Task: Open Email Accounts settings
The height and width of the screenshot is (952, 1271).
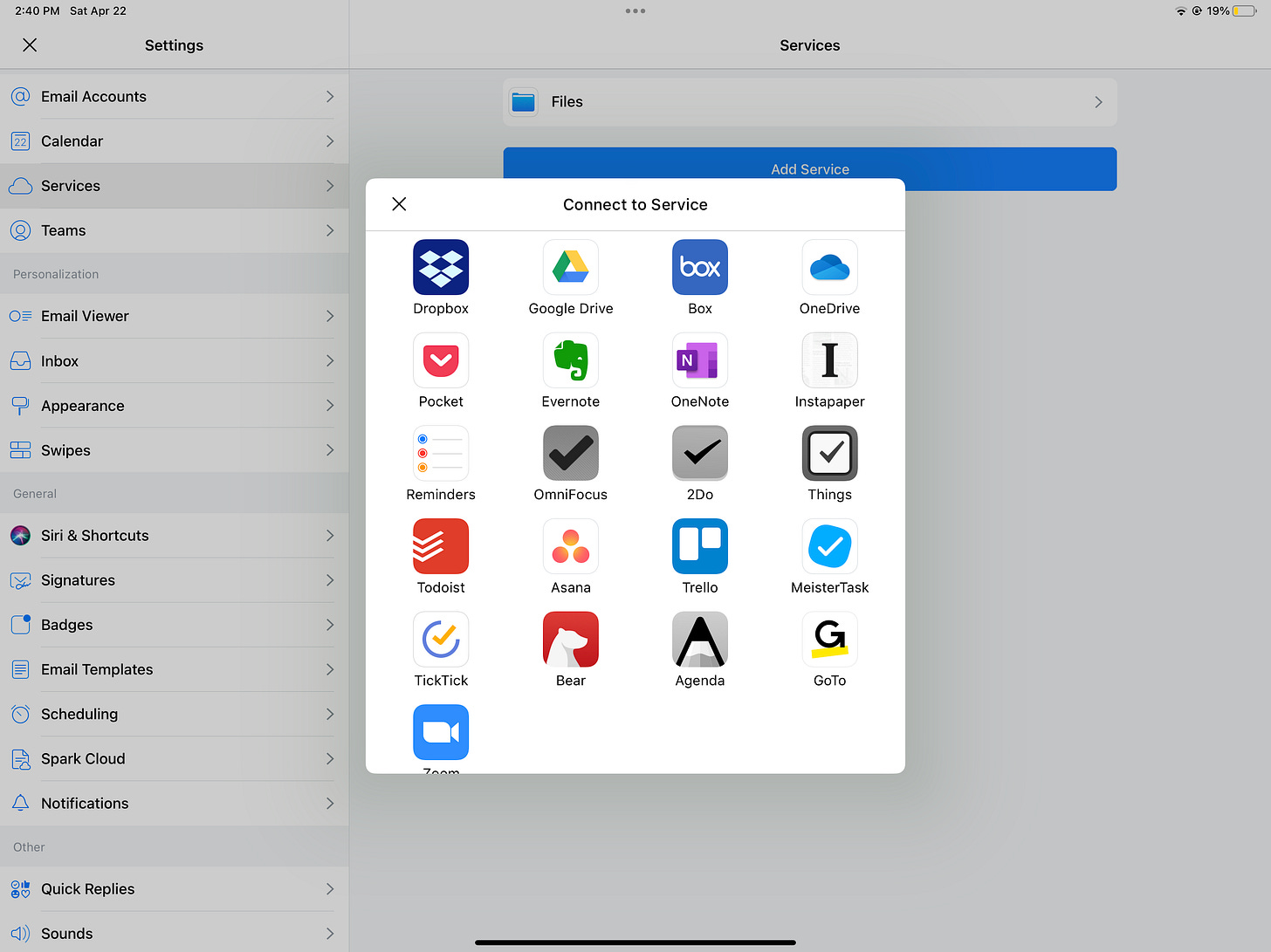Action: point(175,97)
